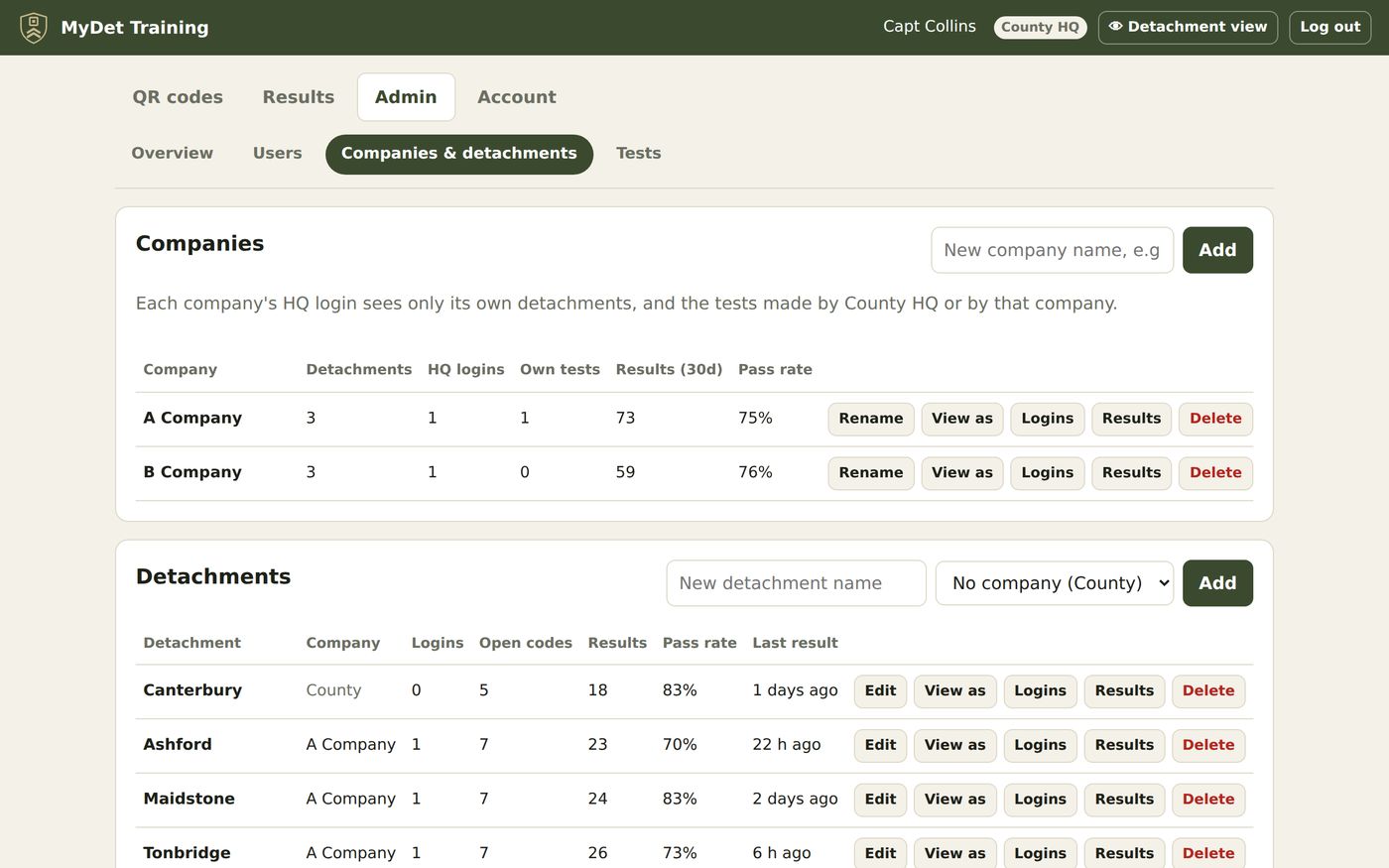Viewport: 1389px width, 868px height.
Task: Delete the Maidstone detachment
Action: pyautogui.click(x=1208, y=800)
